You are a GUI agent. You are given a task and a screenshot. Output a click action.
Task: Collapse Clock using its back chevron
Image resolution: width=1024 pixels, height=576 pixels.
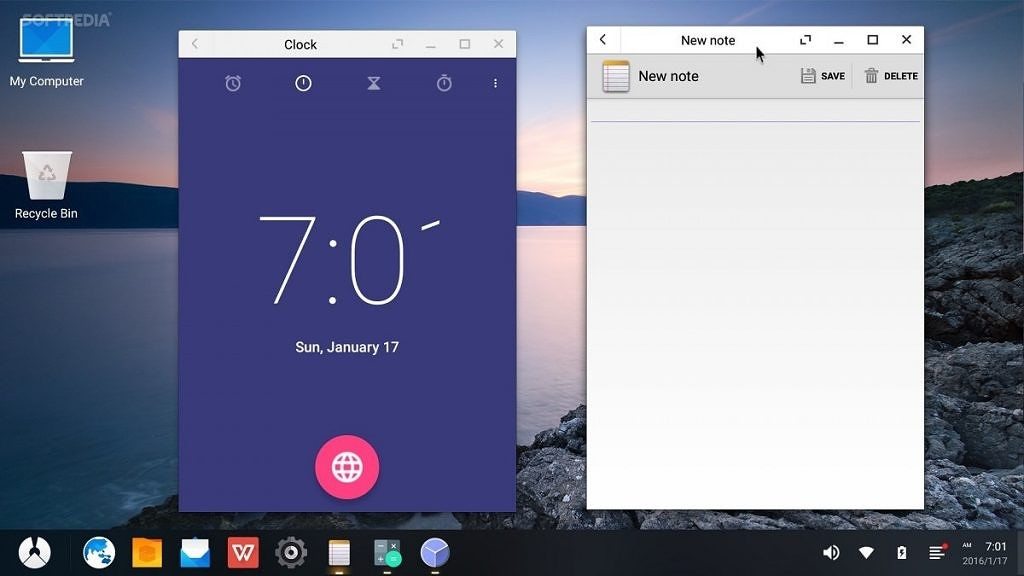click(x=195, y=43)
